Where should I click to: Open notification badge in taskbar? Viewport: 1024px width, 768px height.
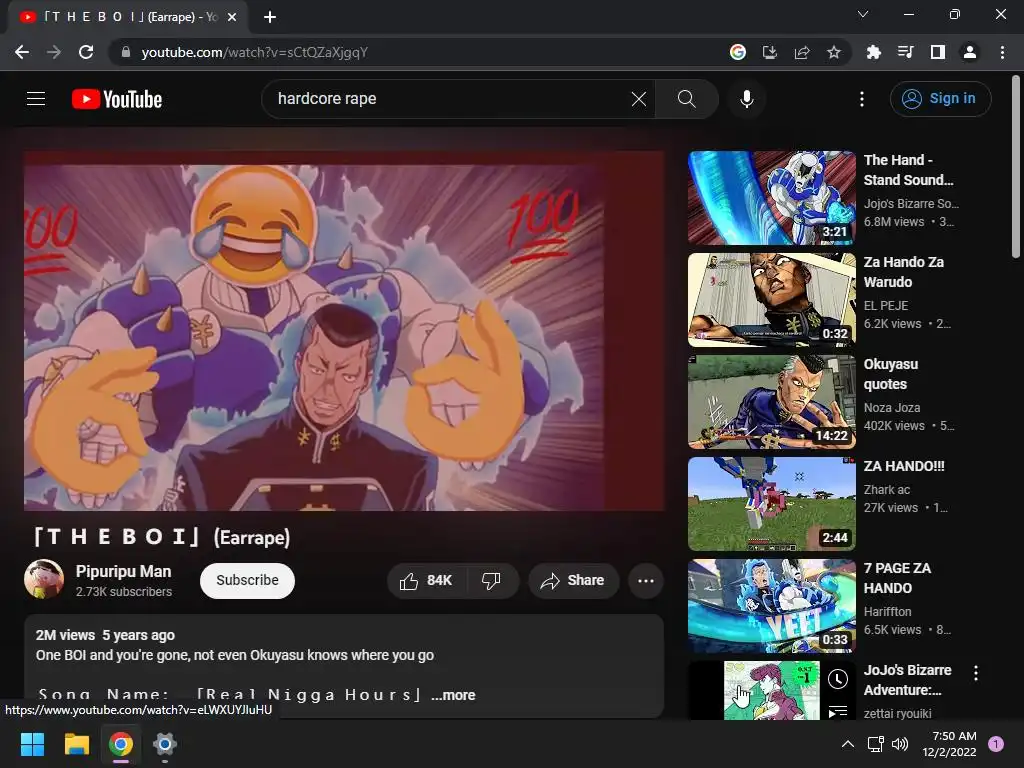996,744
